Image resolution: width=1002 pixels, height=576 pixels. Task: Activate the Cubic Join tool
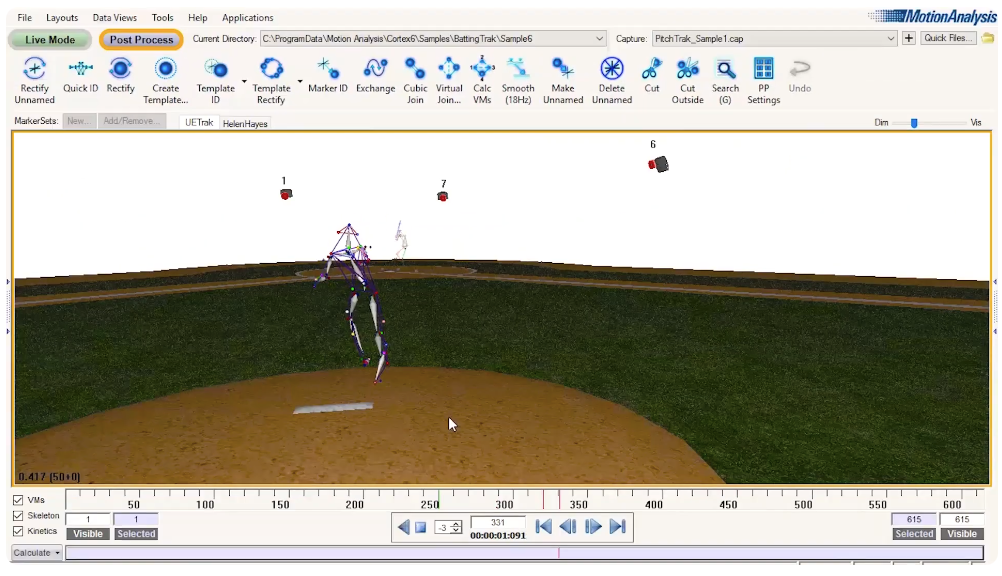(x=415, y=75)
